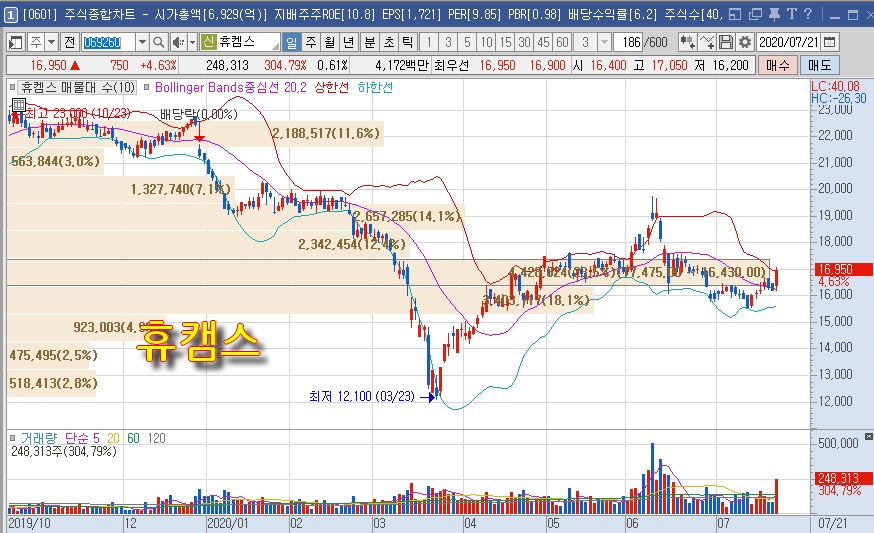
Task: Select second 초 chart period
Action: (389, 42)
